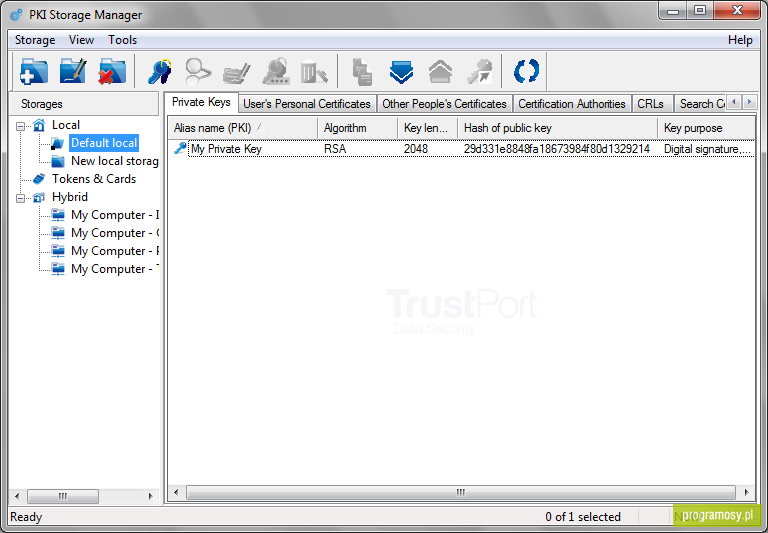
Task: Select the Hybrid tree node label
Action: pyautogui.click(x=70, y=197)
